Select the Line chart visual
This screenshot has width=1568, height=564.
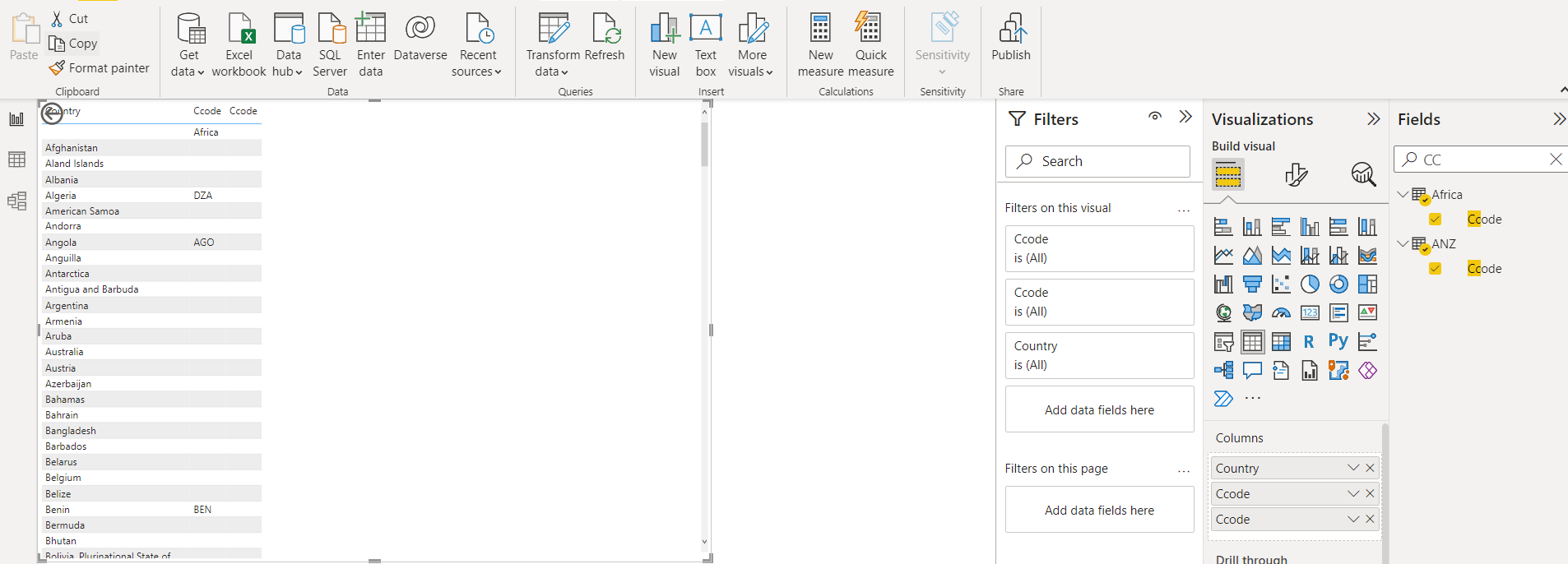coord(1223,256)
